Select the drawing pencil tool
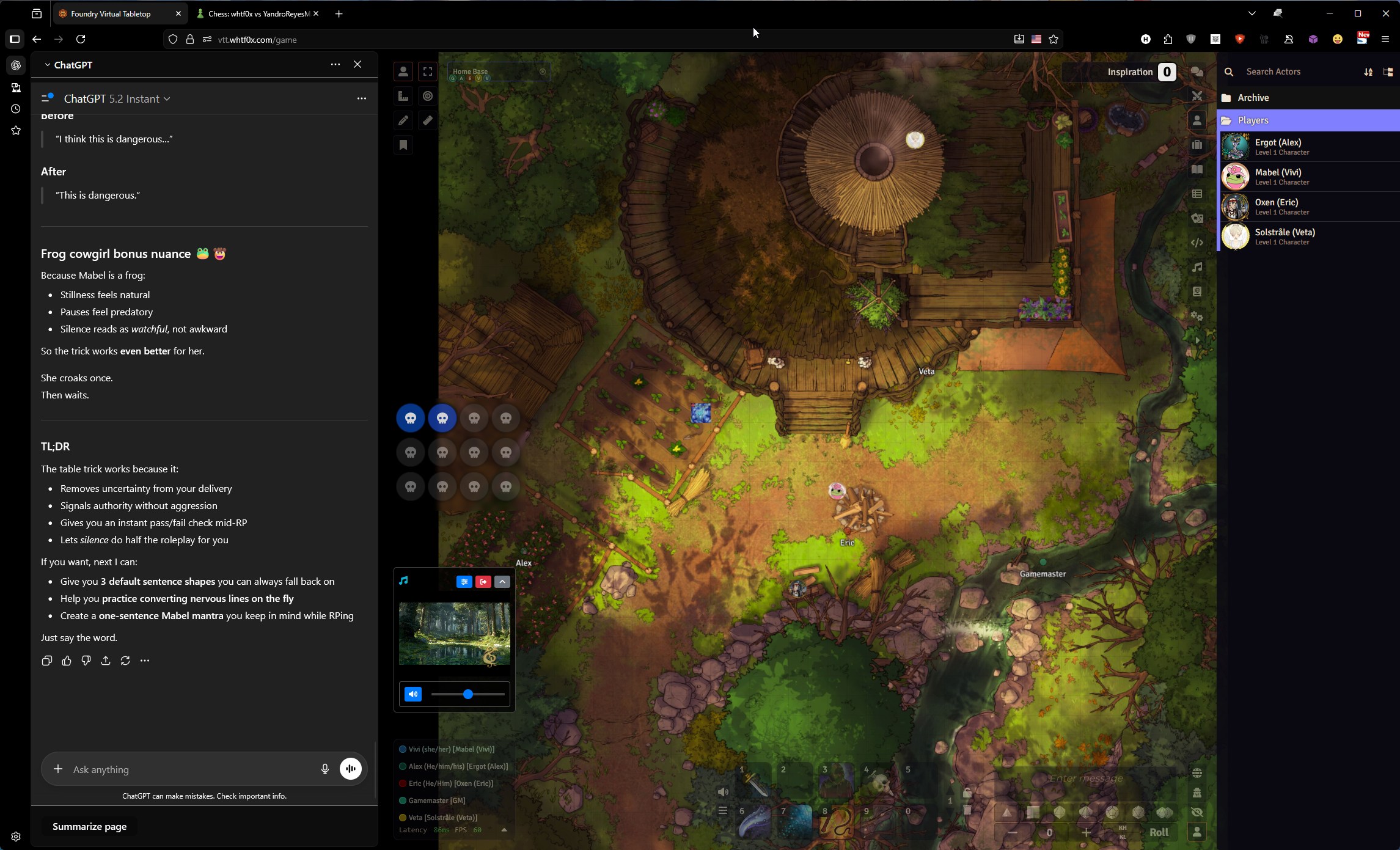Viewport: 1400px width, 850px height. [x=403, y=120]
